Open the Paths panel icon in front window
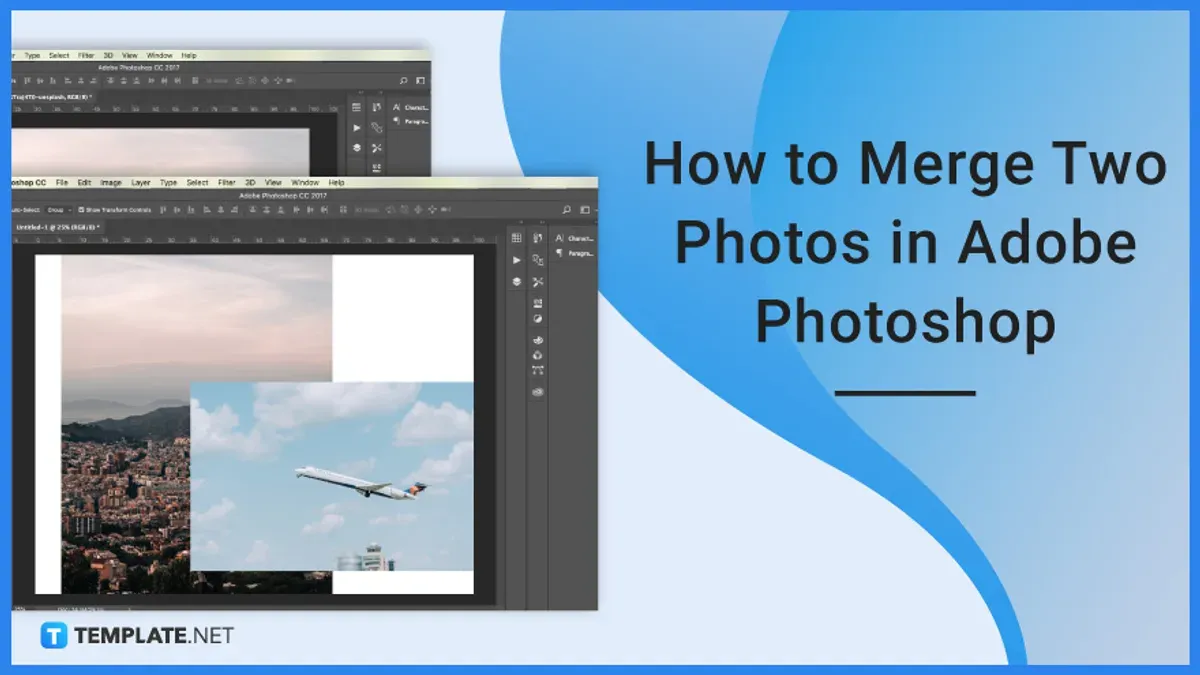1200x675 pixels. click(538, 369)
